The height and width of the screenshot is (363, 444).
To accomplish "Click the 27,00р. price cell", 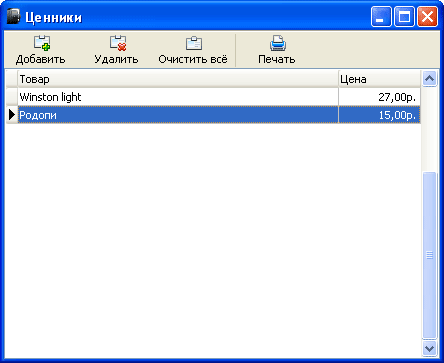I will pyautogui.click(x=380, y=97).
